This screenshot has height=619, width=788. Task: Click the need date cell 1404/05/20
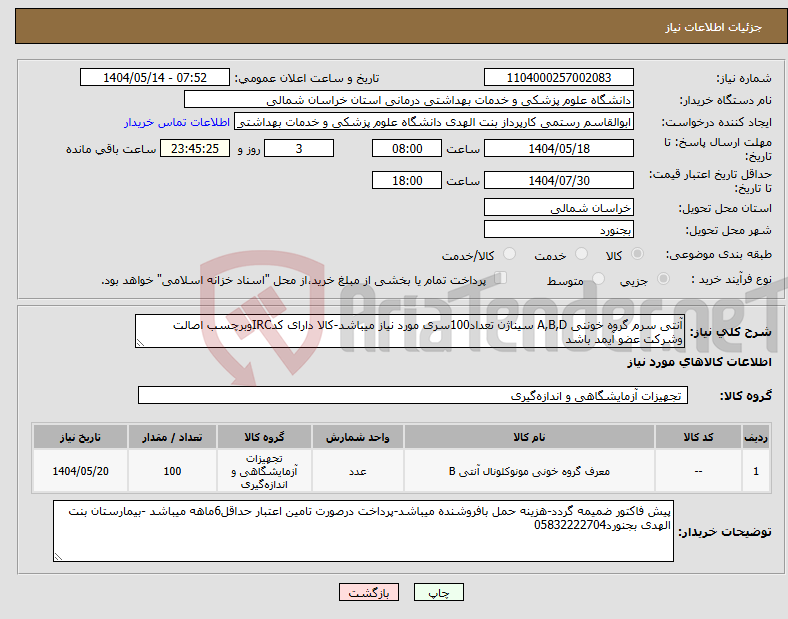coord(80,471)
